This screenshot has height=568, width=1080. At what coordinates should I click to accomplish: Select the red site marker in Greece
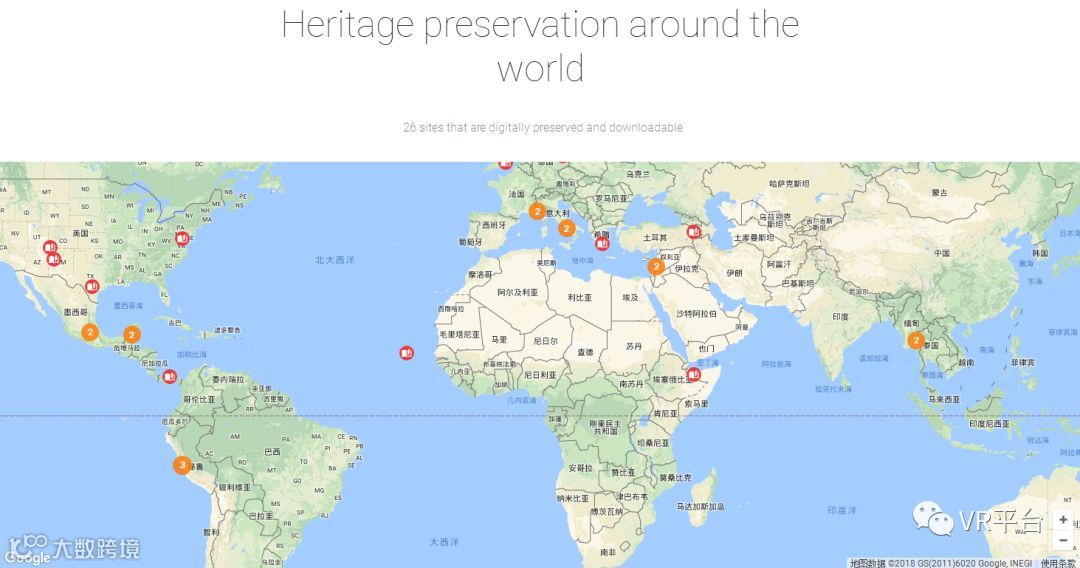click(602, 243)
